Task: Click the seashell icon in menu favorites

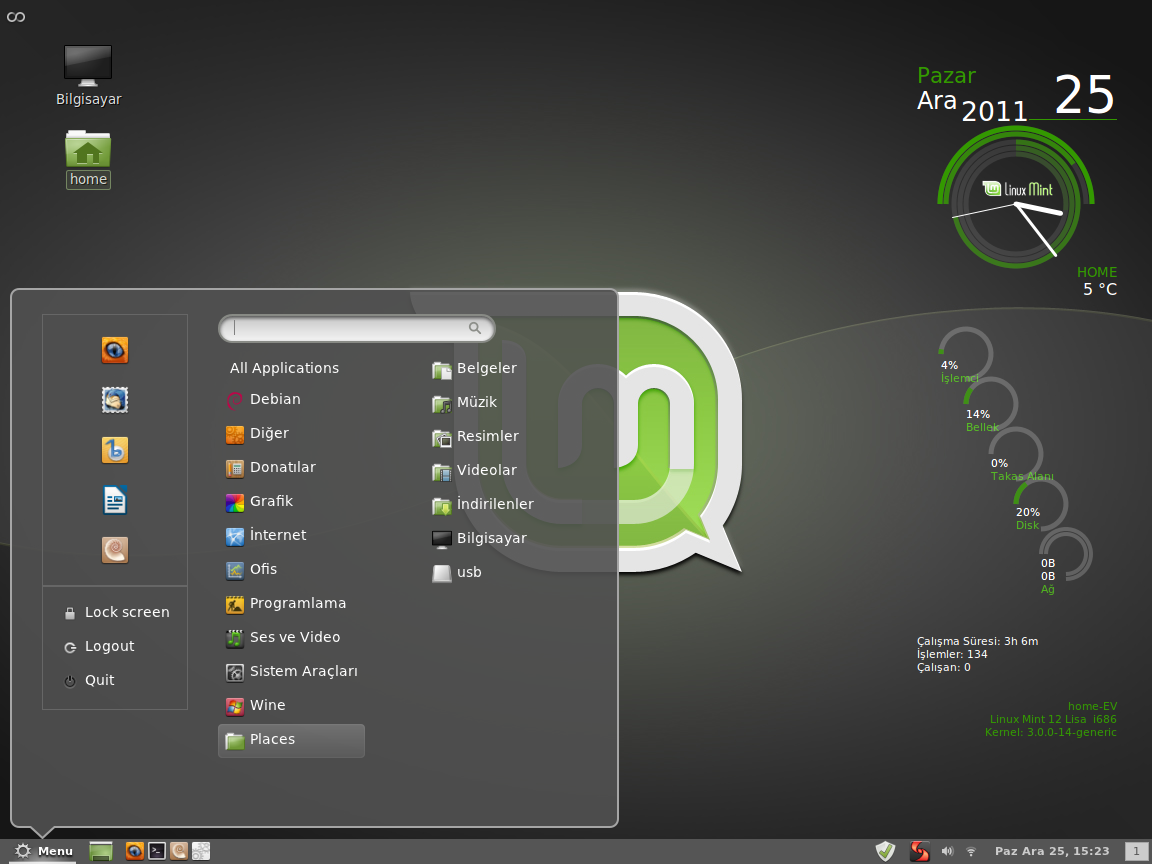Action: (x=115, y=550)
